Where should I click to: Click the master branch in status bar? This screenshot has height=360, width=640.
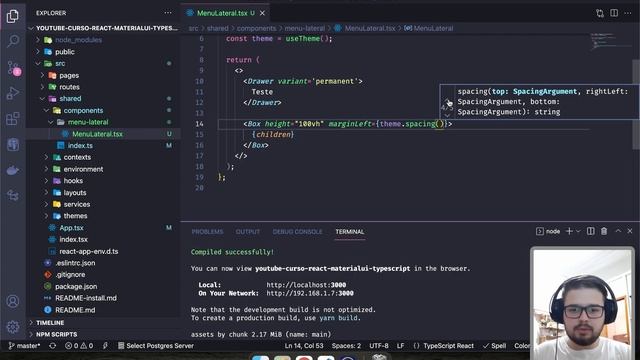[x=24, y=346]
